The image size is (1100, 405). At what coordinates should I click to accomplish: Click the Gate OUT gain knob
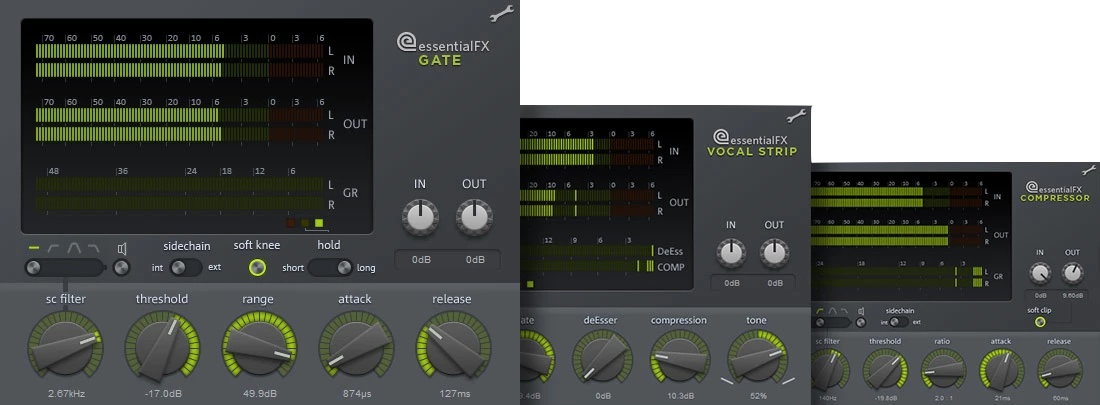pos(474,217)
